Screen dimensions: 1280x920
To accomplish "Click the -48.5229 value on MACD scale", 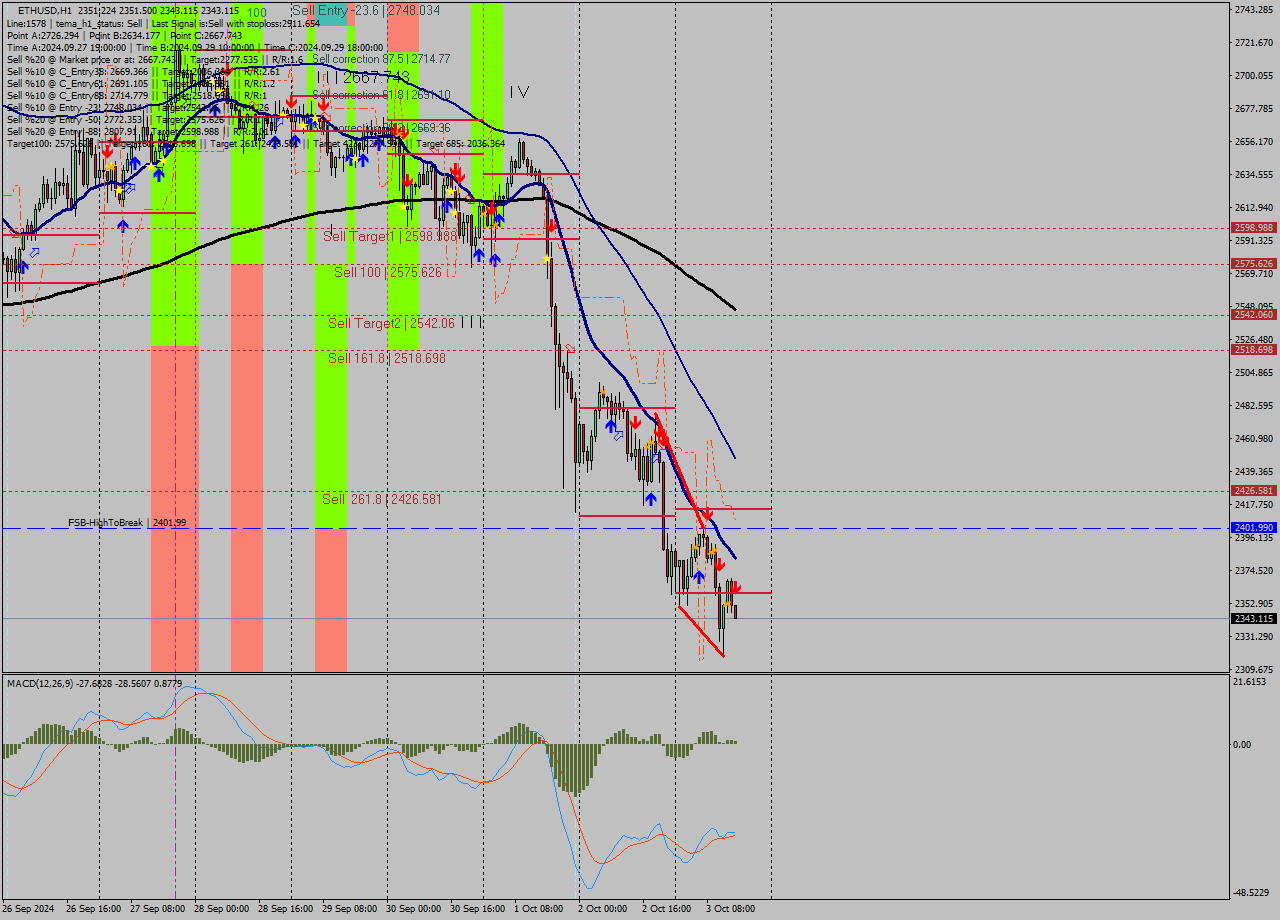I will [1251, 892].
